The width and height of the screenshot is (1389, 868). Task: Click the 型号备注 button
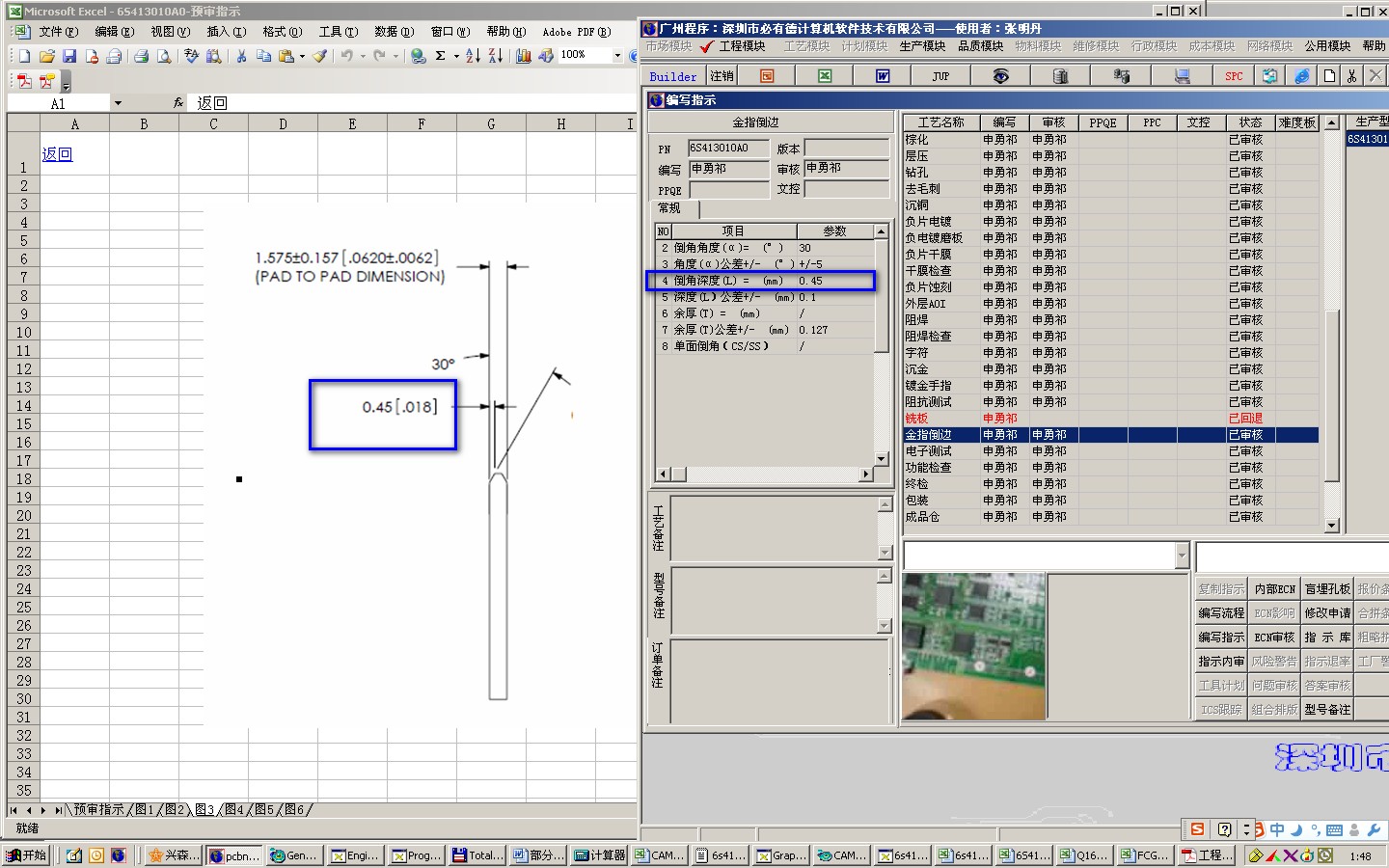tap(1327, 709)
